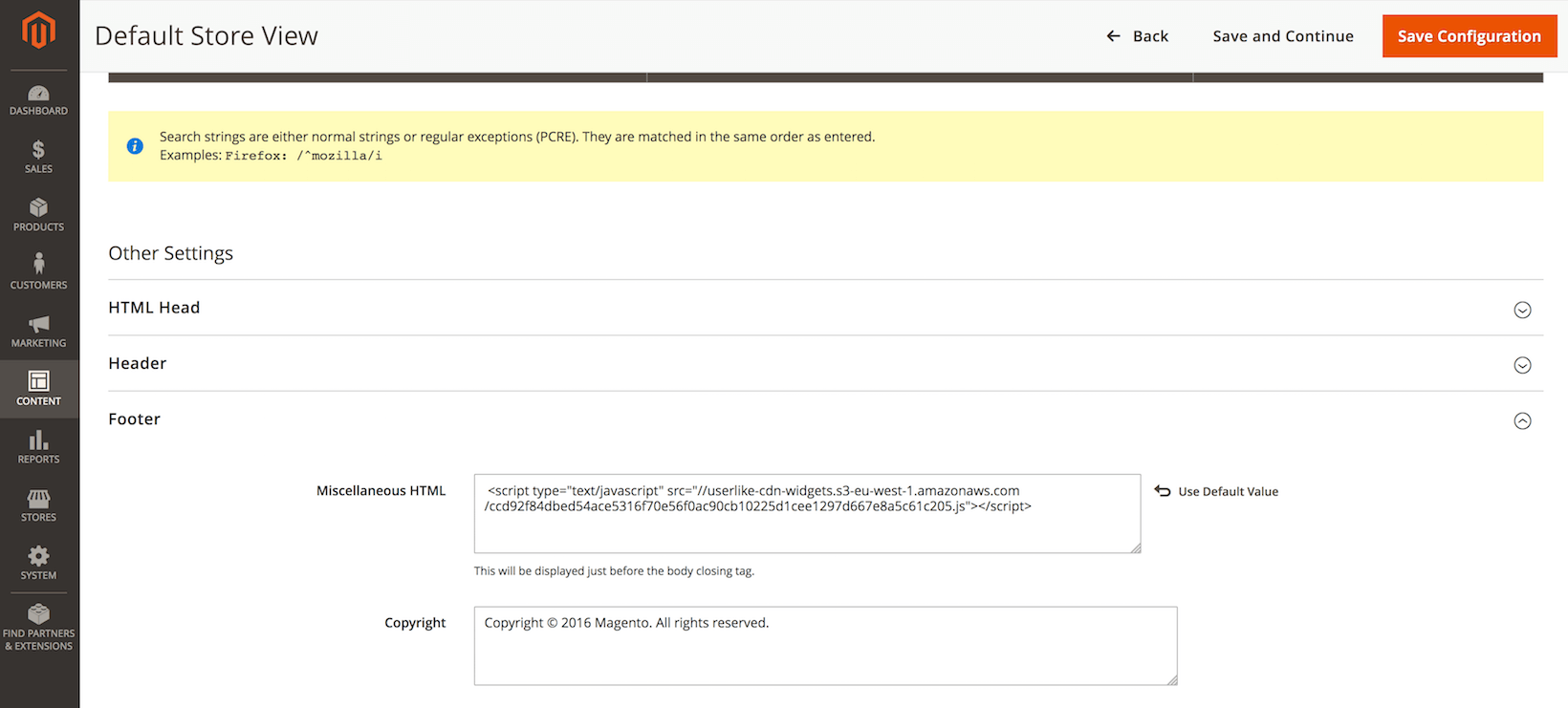Expand the HTML Head section
The width and height of the screenshot is (1568, 708).
point(1522,310)
